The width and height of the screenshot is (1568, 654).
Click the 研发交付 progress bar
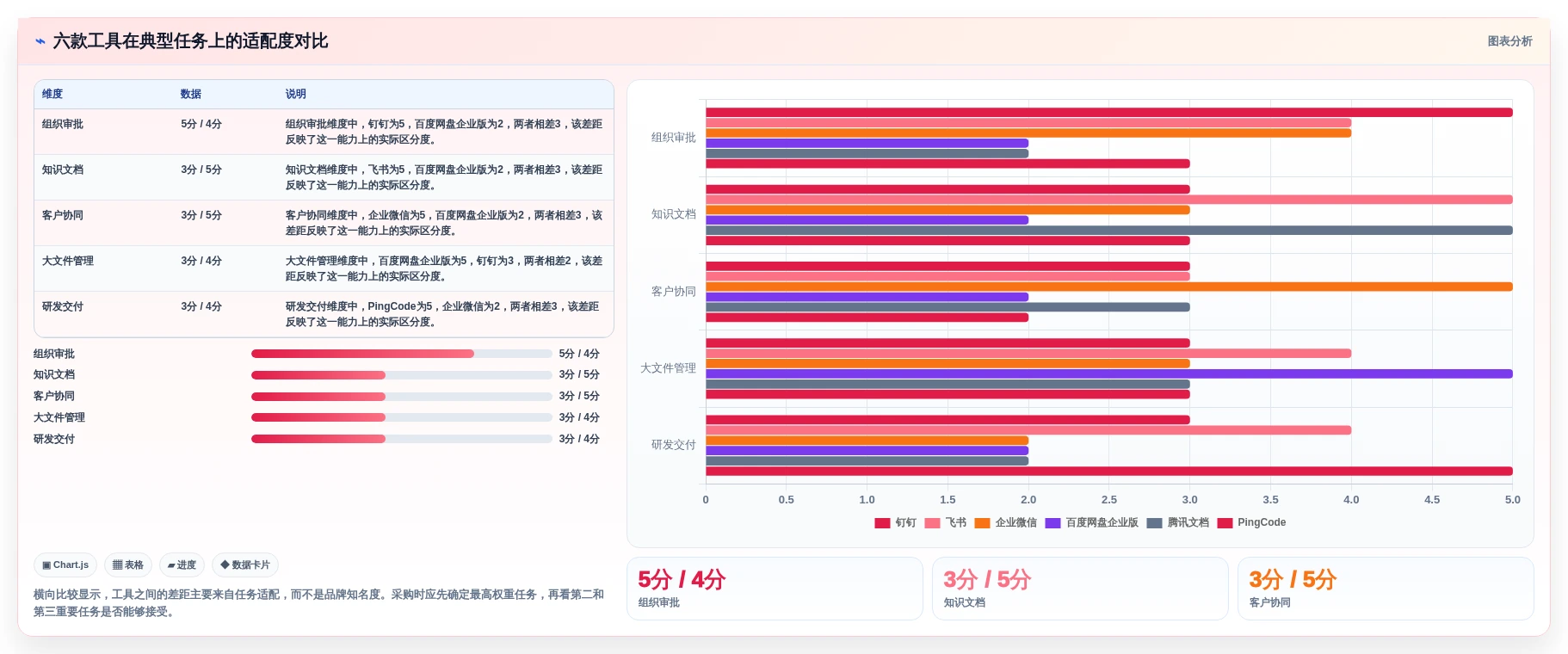click(x=401, y=439)
